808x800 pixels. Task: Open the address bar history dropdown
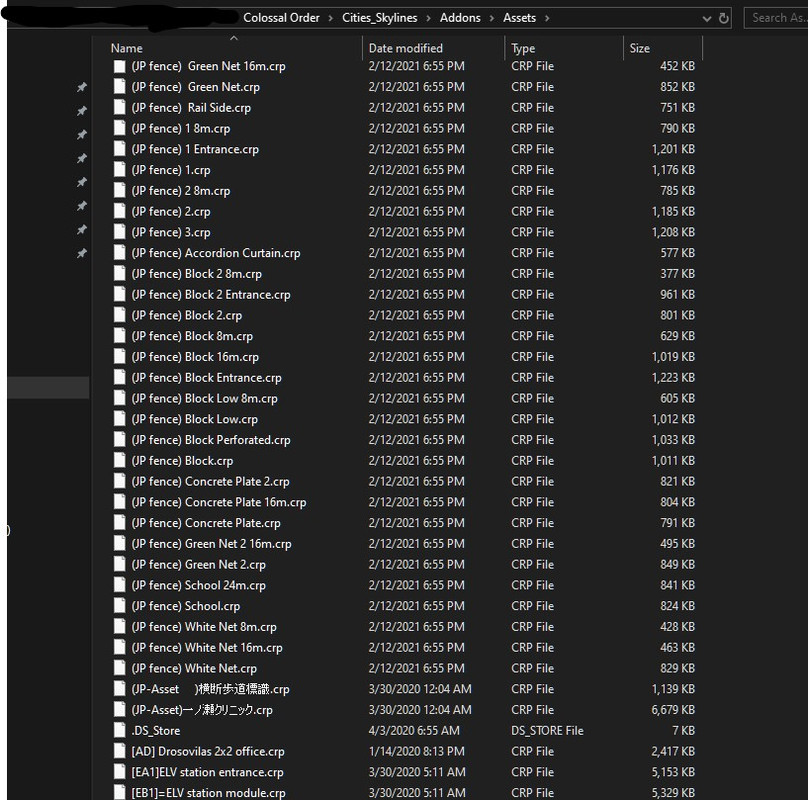click(x=706, y=19)
